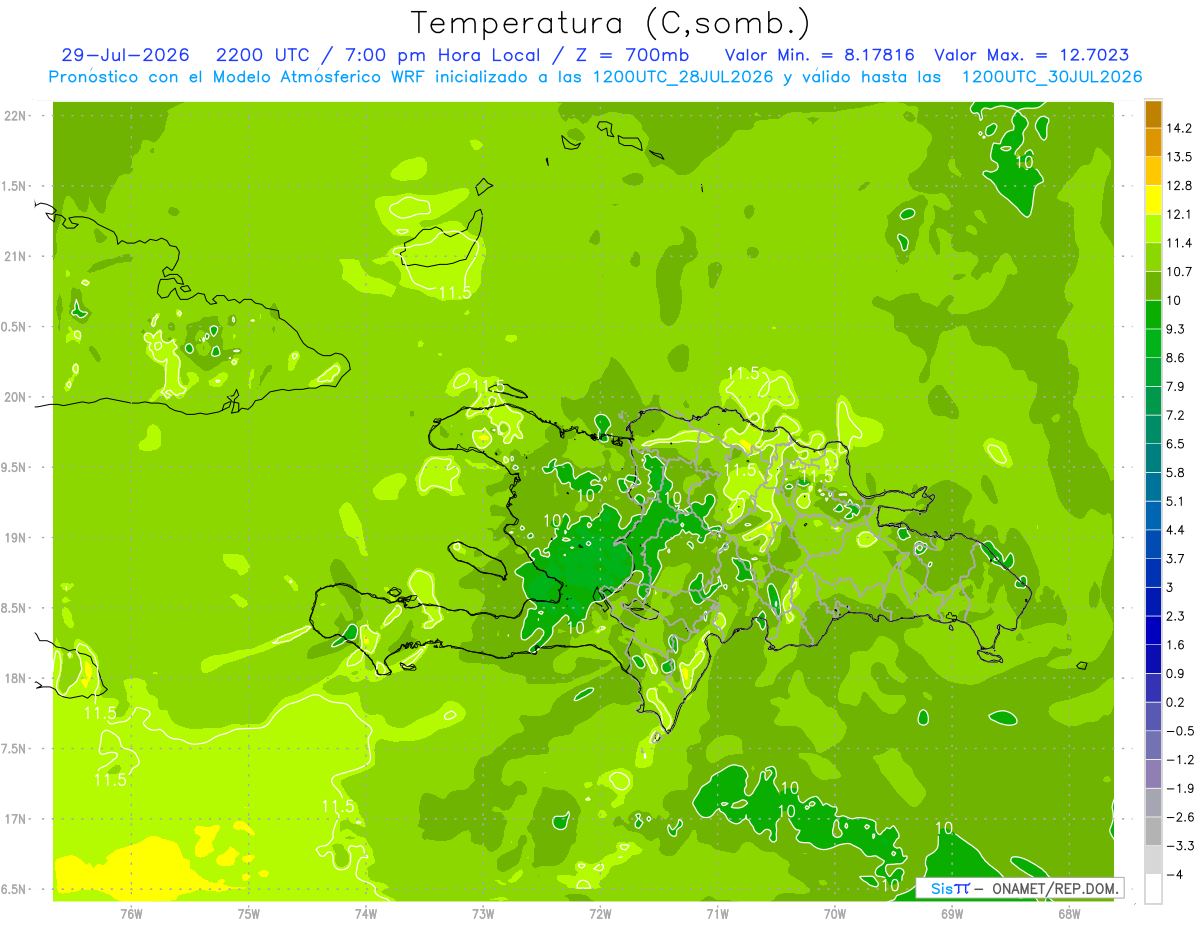Screen dimensions: 1200x927
Task: Click the '11.4' color scale label
Action: coord(1179,243)
